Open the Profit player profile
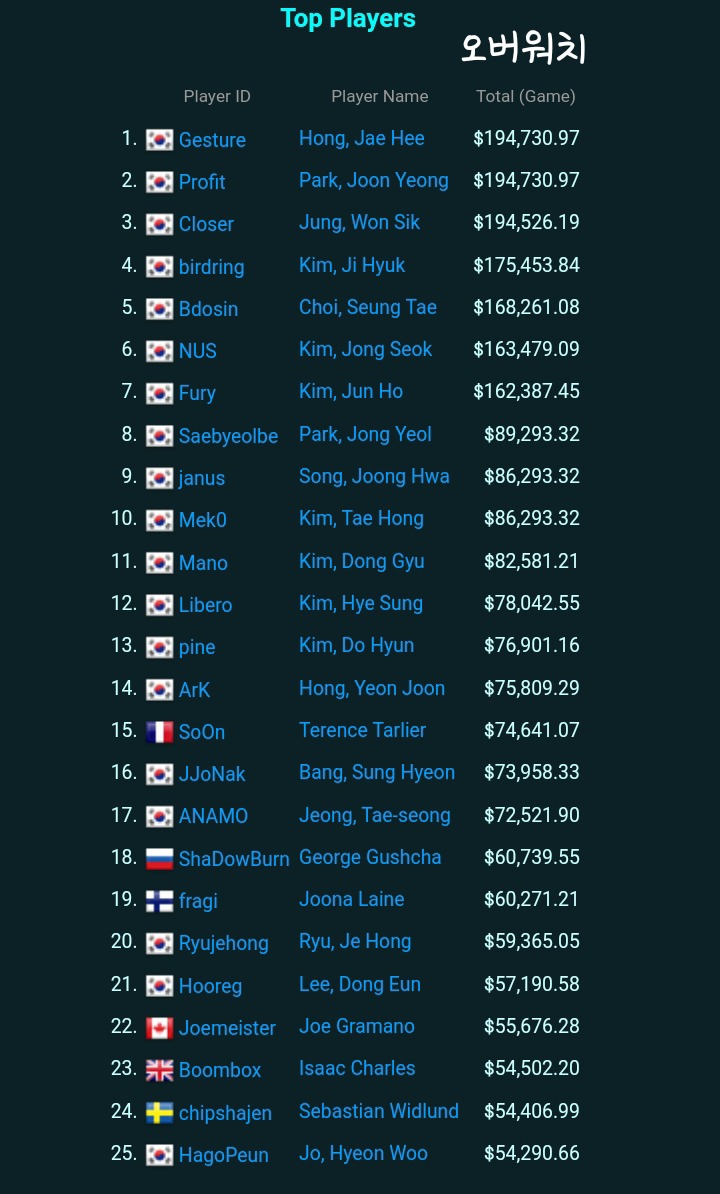Screen dimensions: 720x1194 point(202,182)
